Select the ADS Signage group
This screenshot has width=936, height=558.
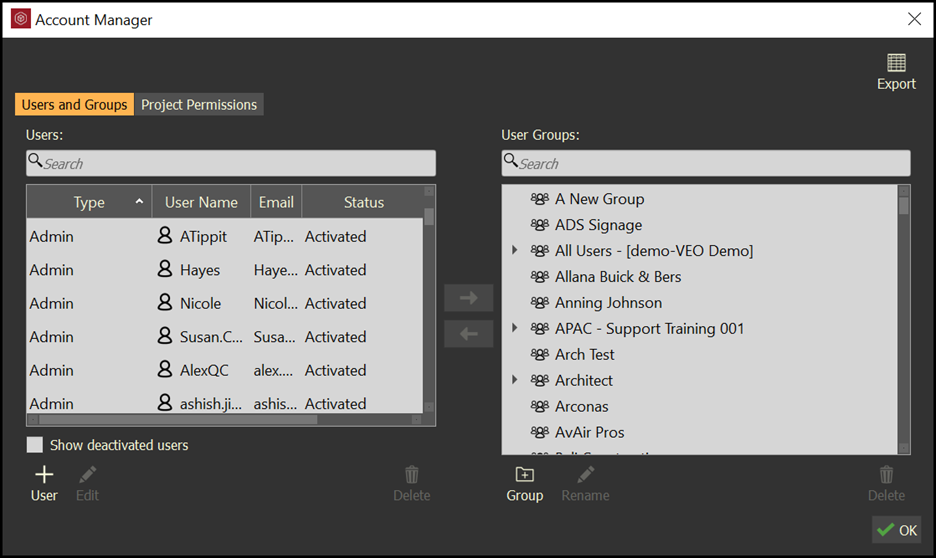(x=598, y=225)
